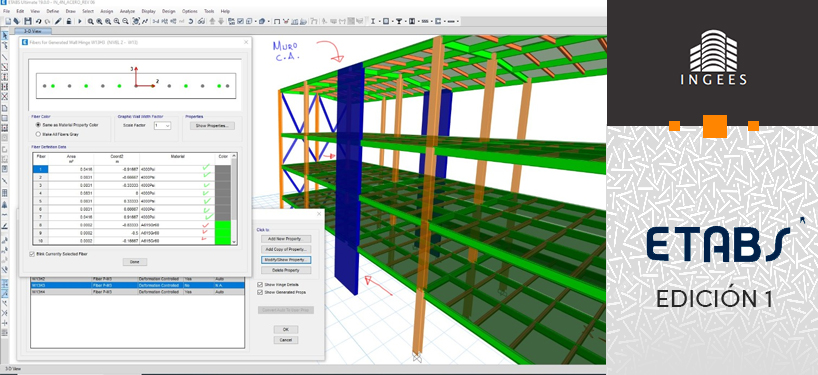Click the Add New Property button
This screenshot has width=818, height=375.
pyautogui.click(x=286, y=239)
